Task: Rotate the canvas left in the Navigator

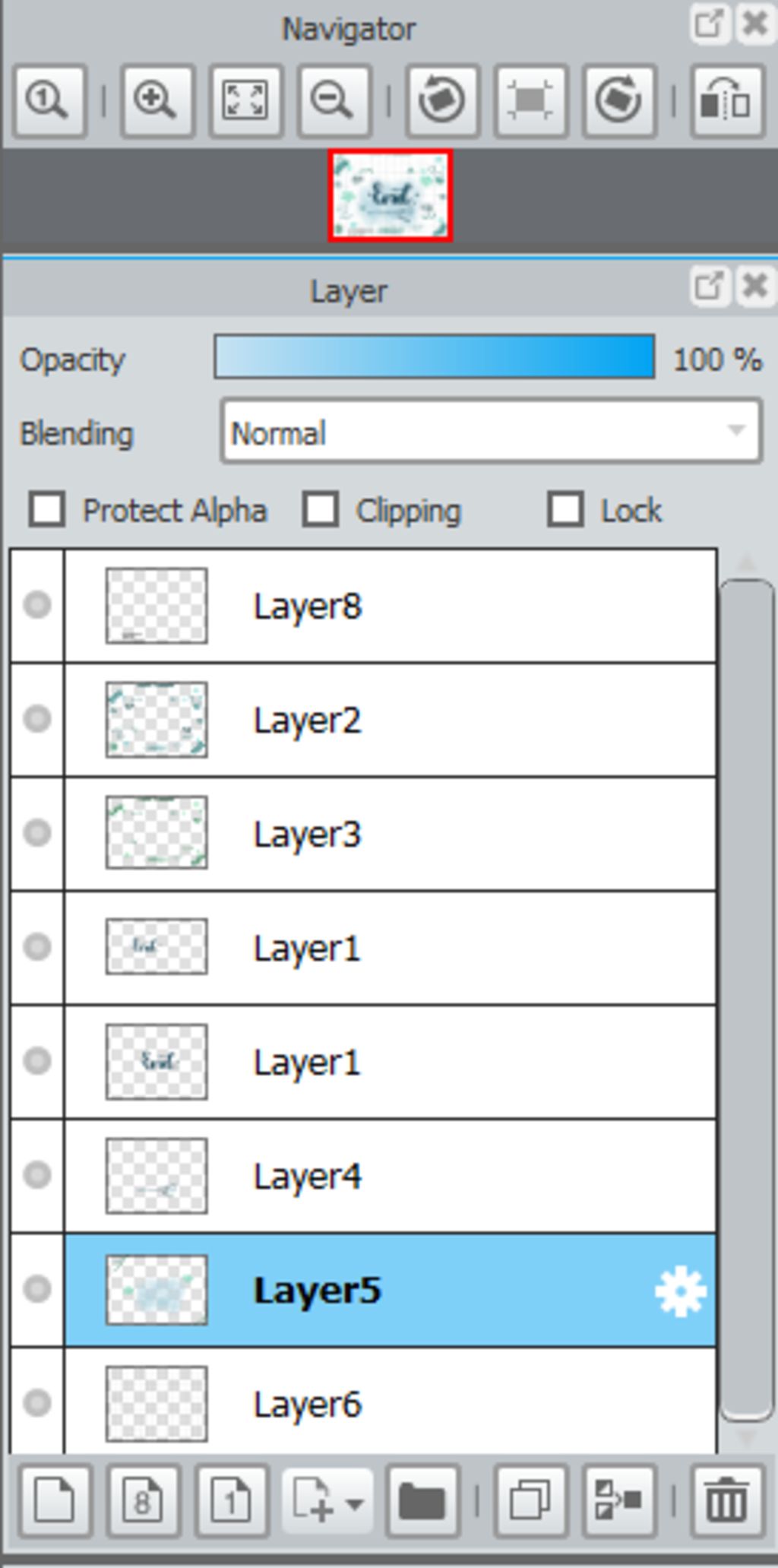Action: click(441, 101)
